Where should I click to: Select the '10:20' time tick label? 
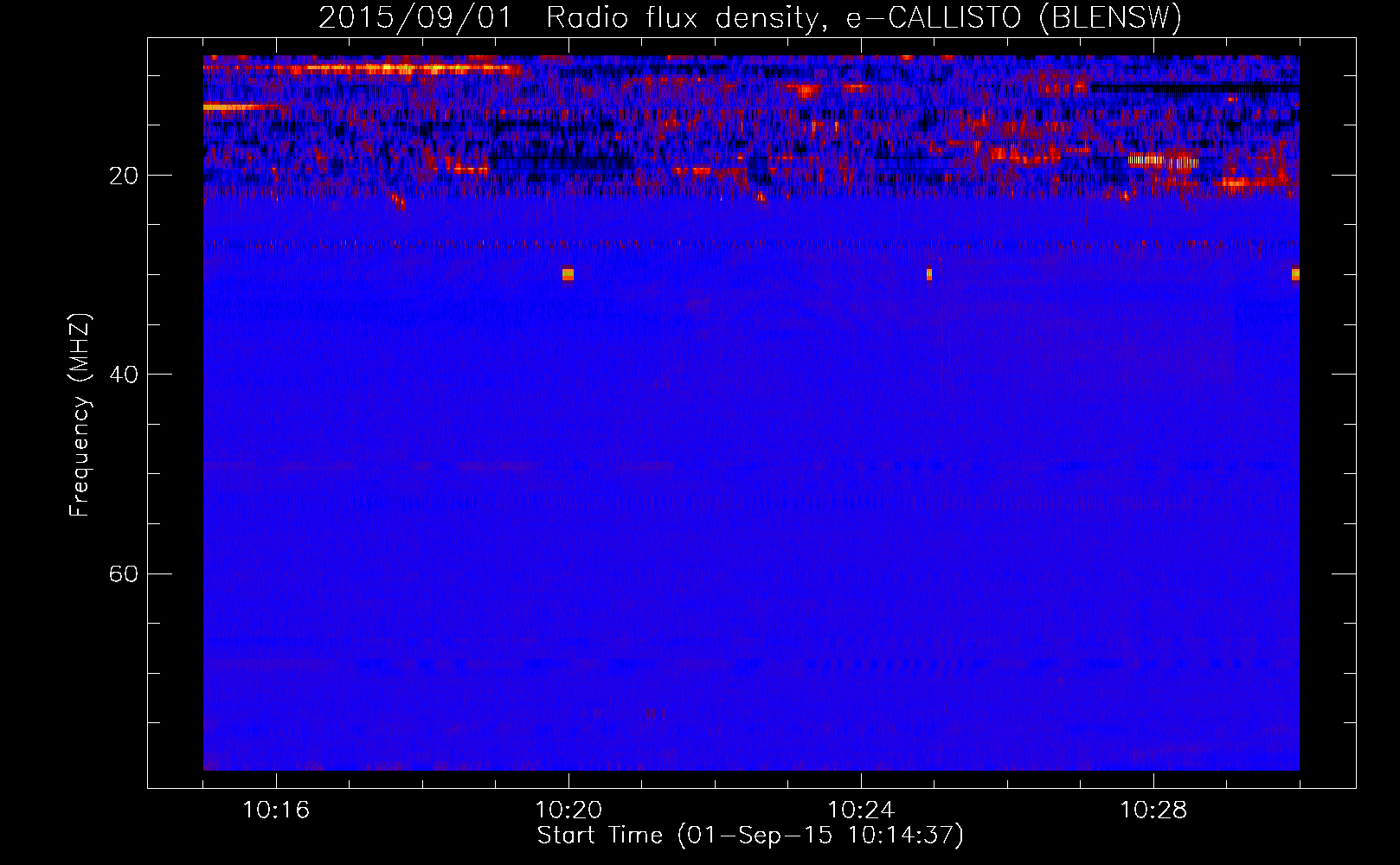coord(568,811)
